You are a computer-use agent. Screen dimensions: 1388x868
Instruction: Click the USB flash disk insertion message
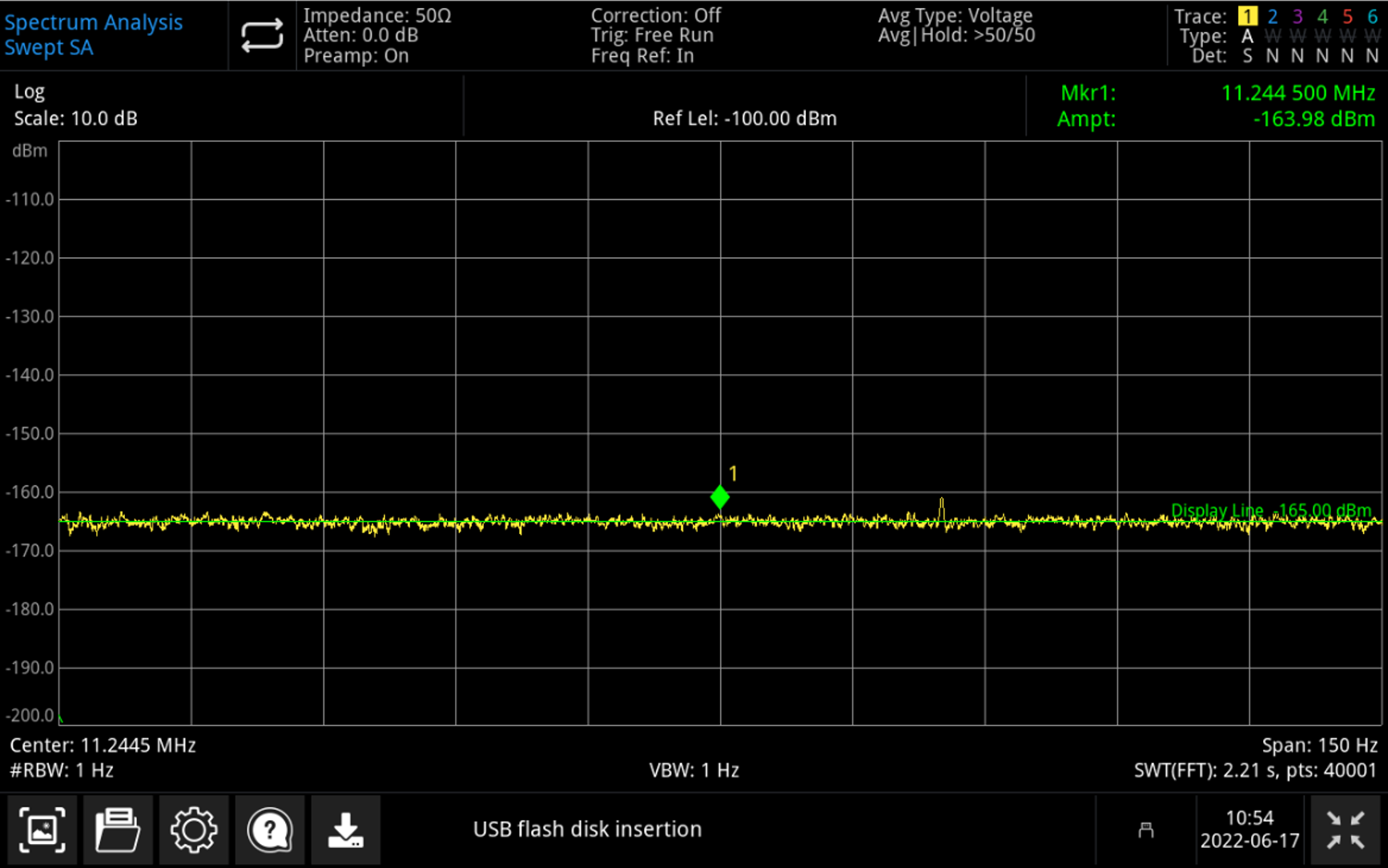pos(587,830)
